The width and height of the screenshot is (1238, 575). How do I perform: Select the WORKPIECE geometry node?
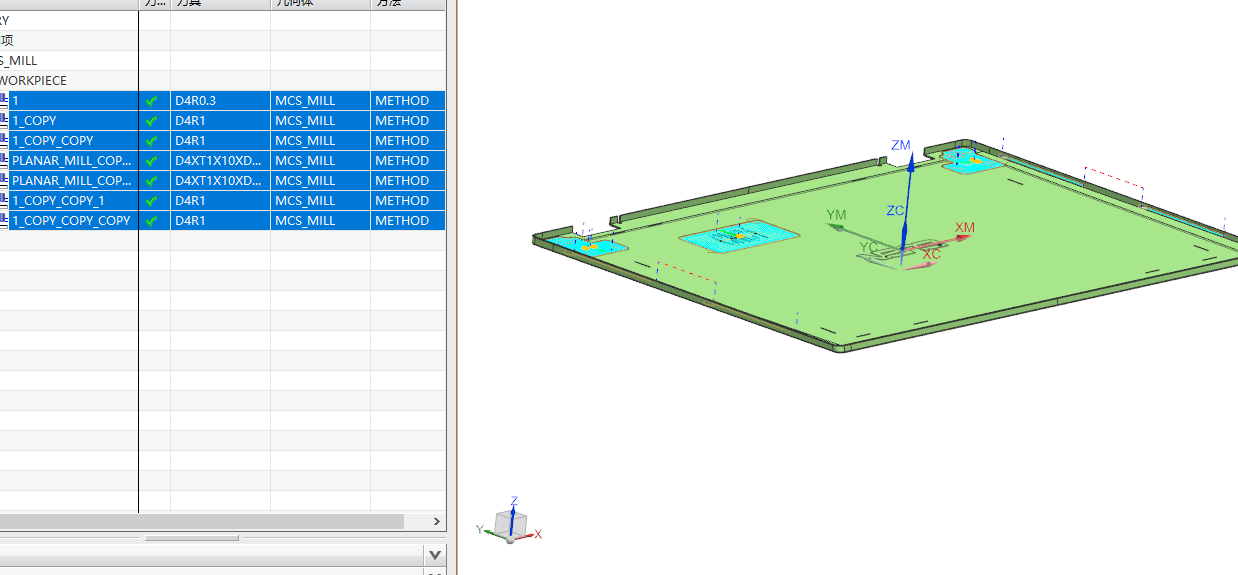(x=33, y=81)
